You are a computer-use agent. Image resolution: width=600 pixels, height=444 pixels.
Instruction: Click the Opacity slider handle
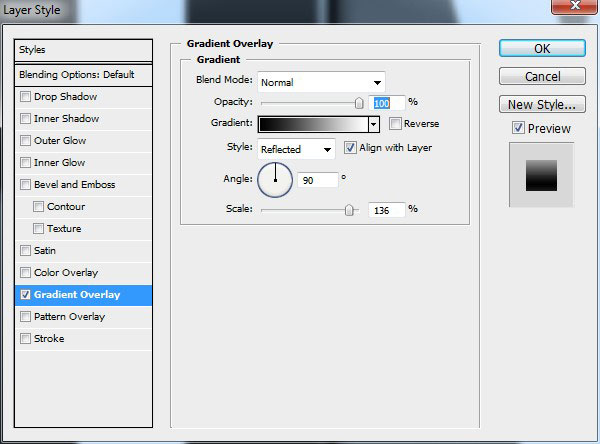point(358,102)
